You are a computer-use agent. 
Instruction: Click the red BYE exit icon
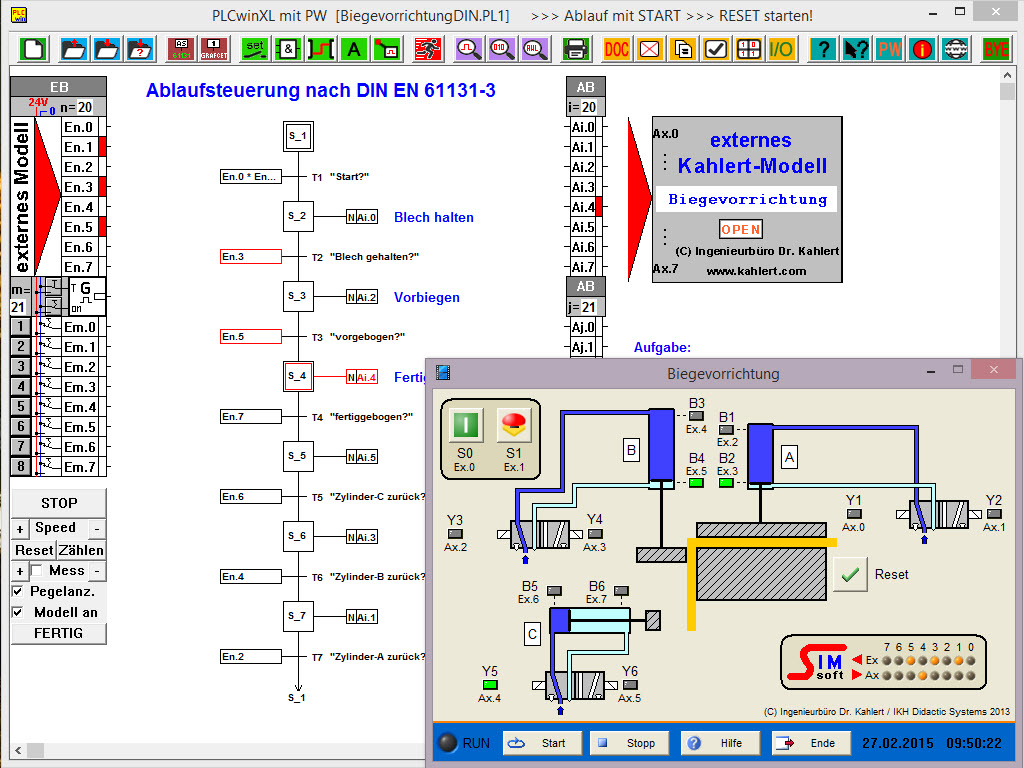(996, 48)
